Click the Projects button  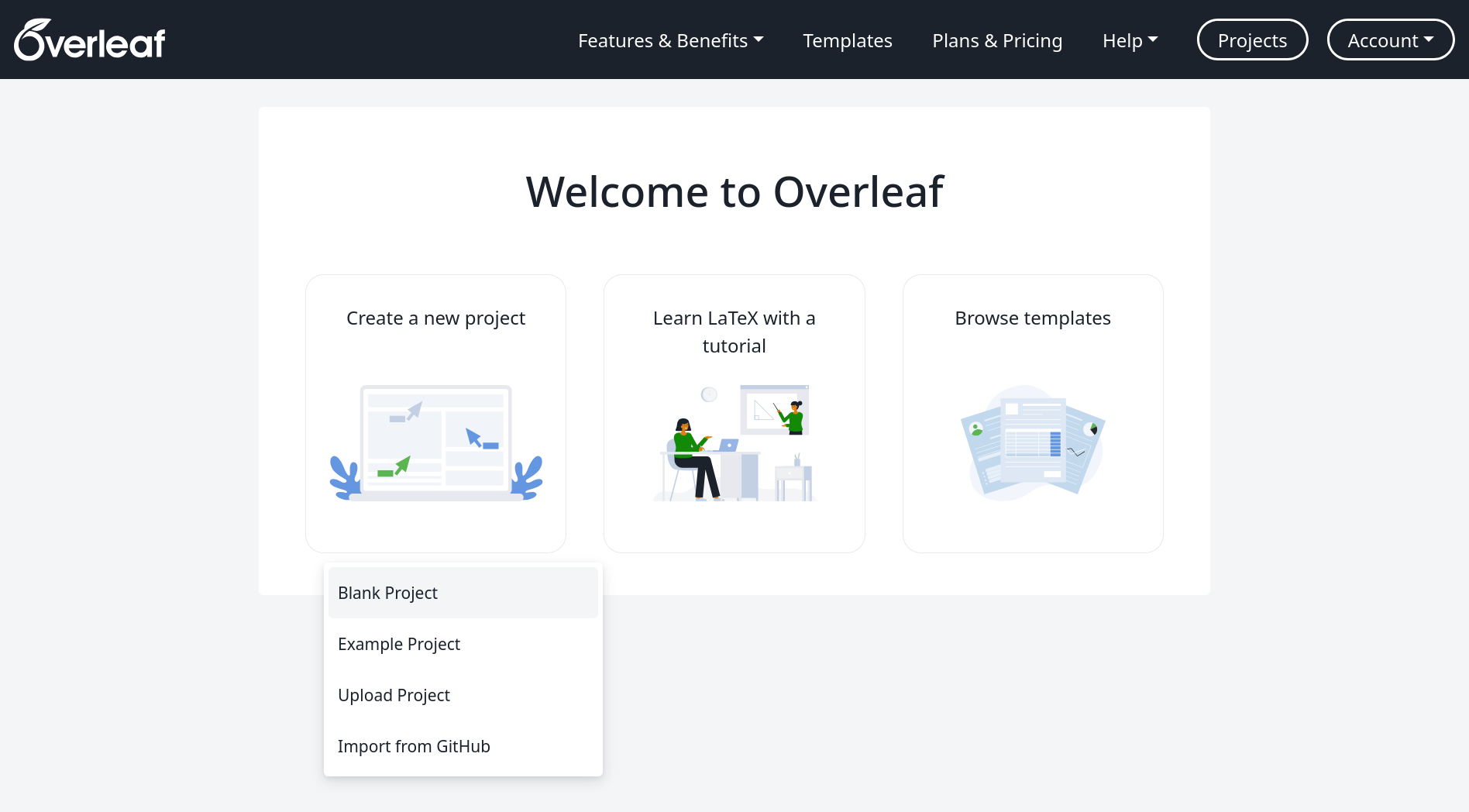[x=1252, y=40]
